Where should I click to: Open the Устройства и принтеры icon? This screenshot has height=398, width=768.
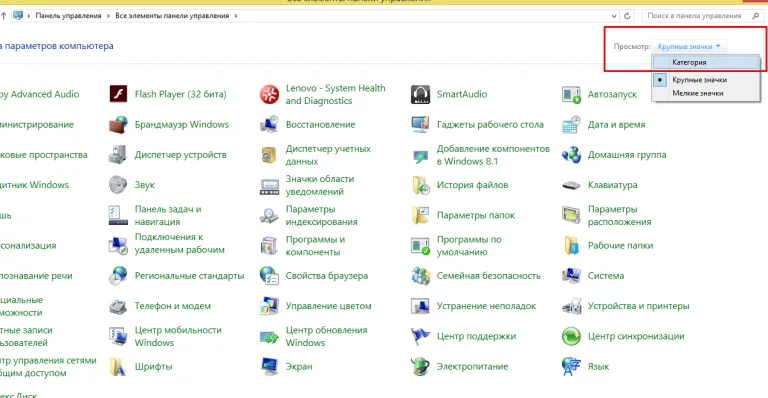tap(571, 306)
